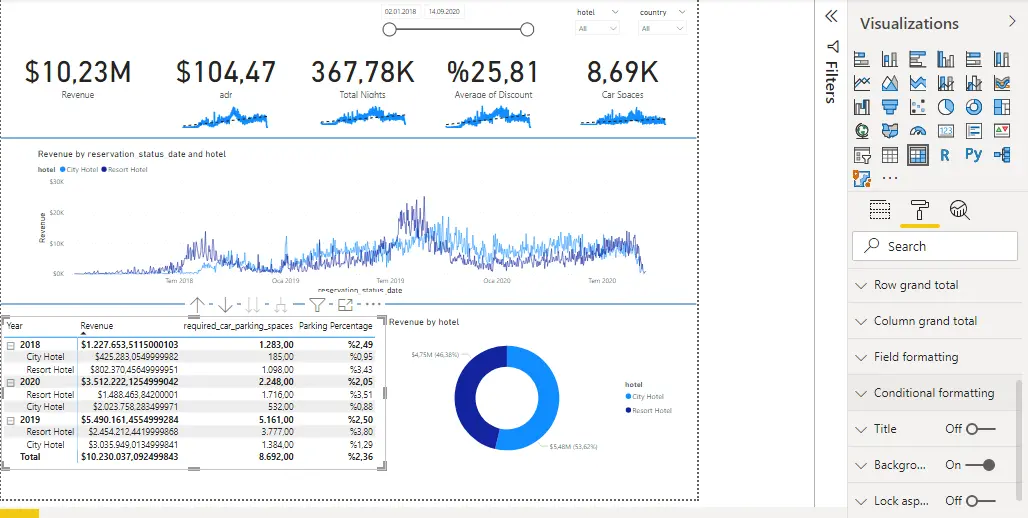This screenshot has width=1028, height=518.
Task: Select the globe map visual
Action: click(861, 131)
